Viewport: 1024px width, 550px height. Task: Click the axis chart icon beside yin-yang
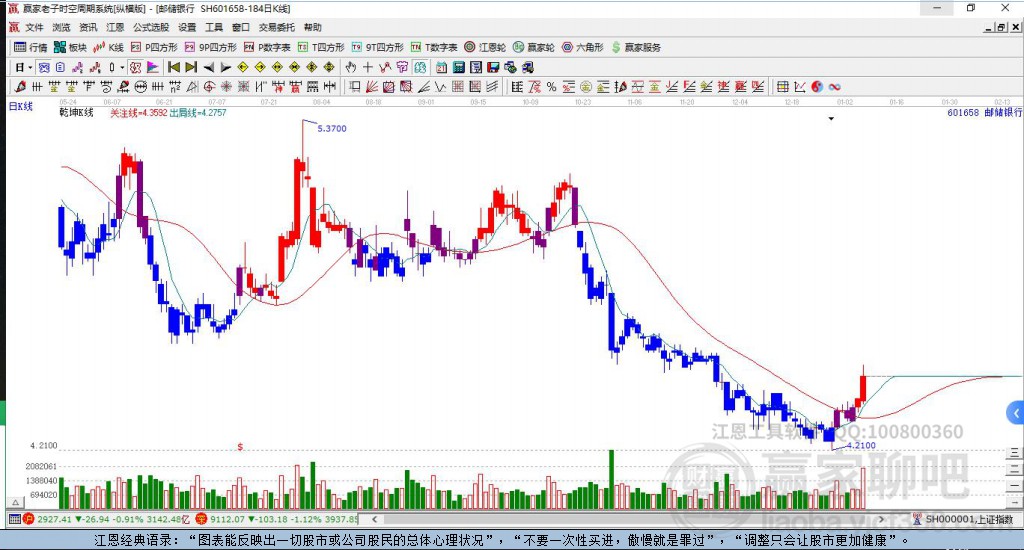(x=800, y=86)
